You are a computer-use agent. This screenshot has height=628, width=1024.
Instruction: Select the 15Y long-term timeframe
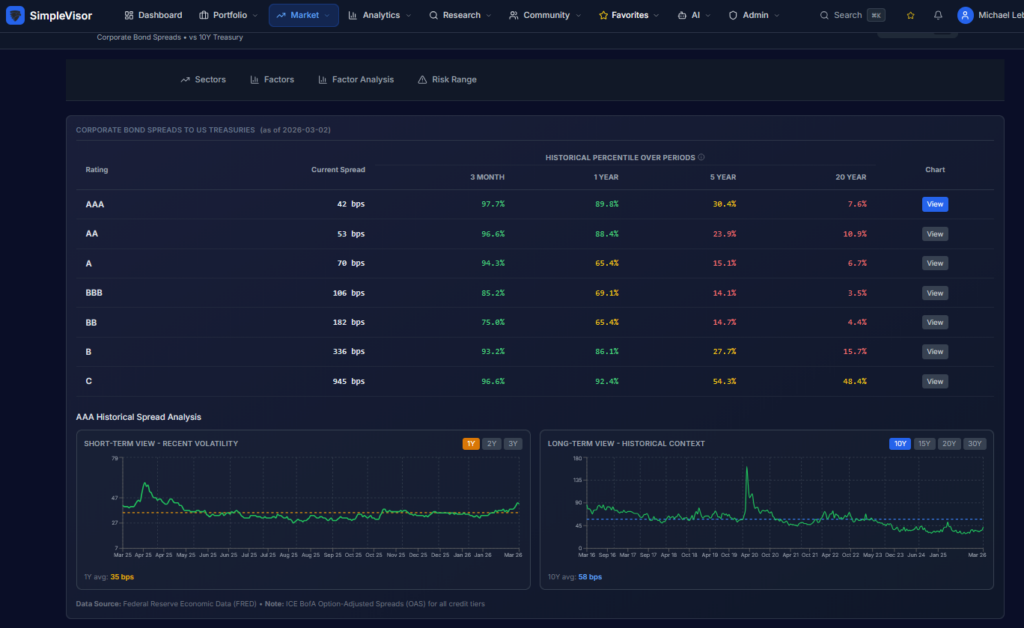click(924, 443)
